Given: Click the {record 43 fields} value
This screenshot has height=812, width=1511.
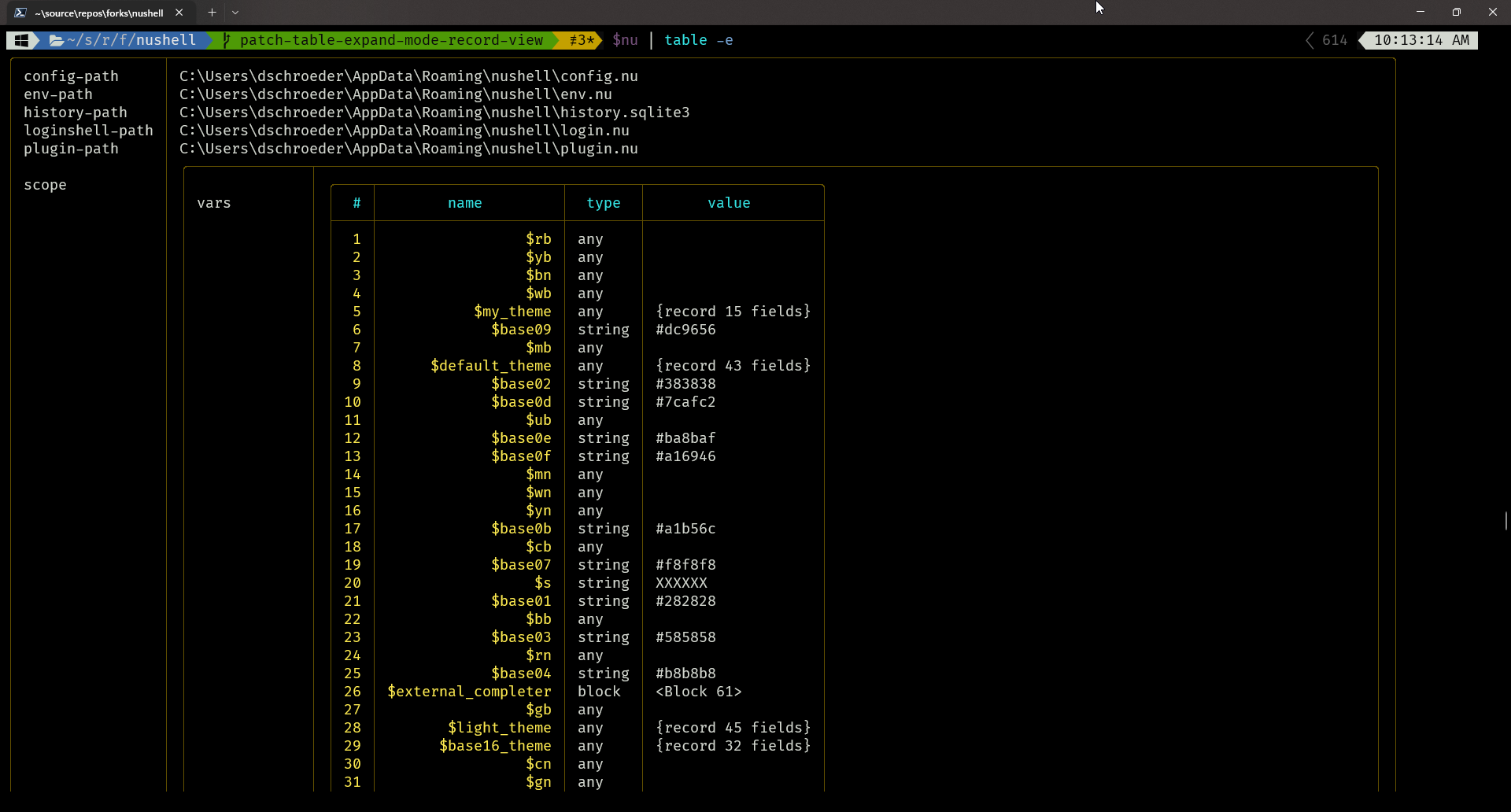Looking at the screenshot, I should pos(733,366).
